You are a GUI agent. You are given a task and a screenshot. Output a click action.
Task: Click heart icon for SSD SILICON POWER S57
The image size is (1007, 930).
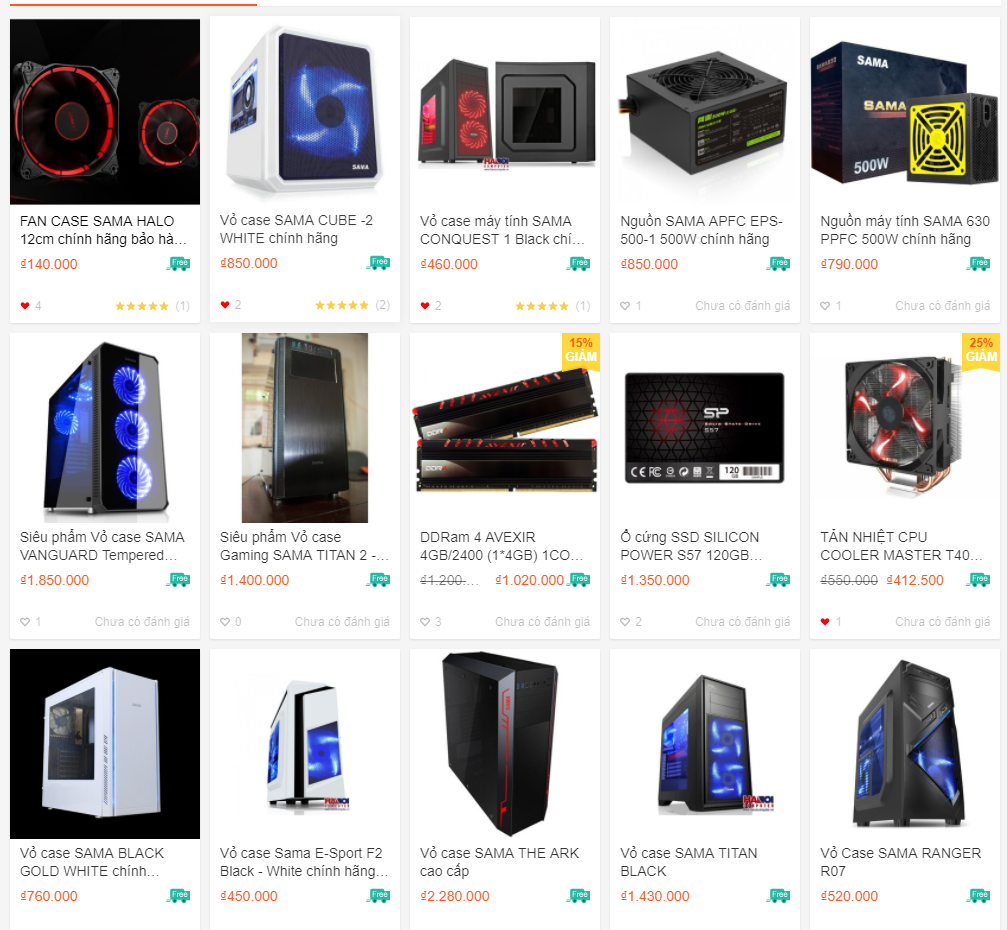click(625, 622)
